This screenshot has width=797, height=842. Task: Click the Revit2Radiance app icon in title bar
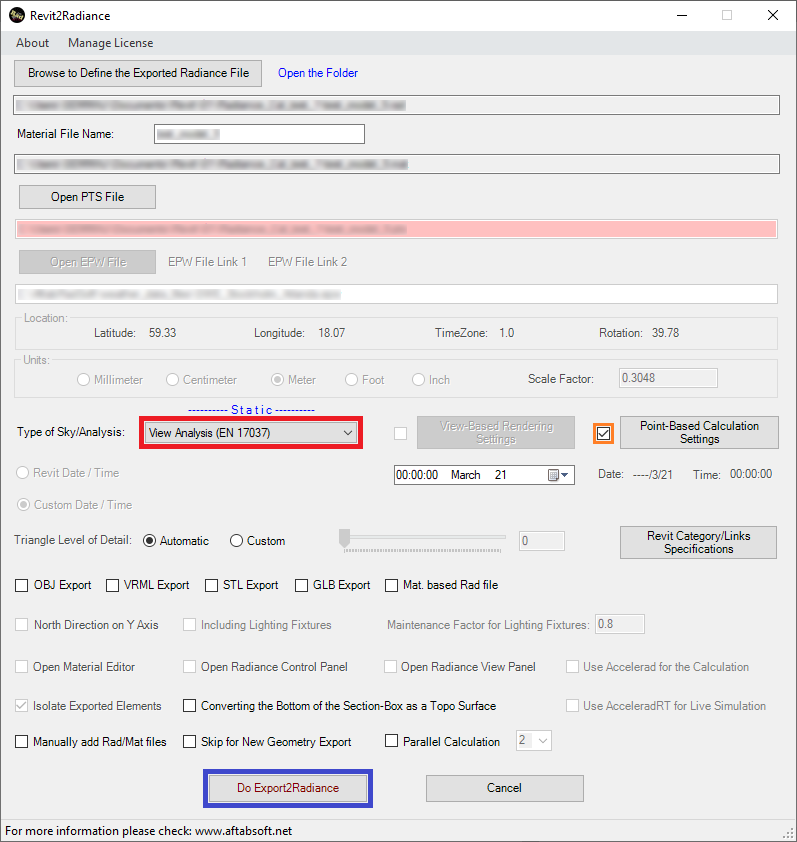(17, 15)
